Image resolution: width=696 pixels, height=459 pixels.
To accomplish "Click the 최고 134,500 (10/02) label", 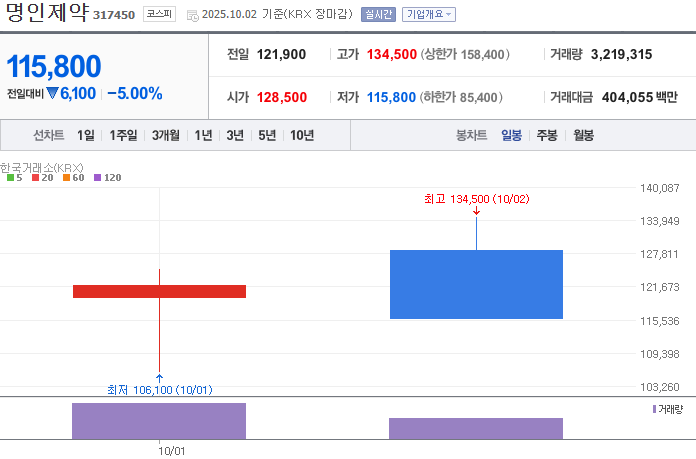I will click(477, 199).
